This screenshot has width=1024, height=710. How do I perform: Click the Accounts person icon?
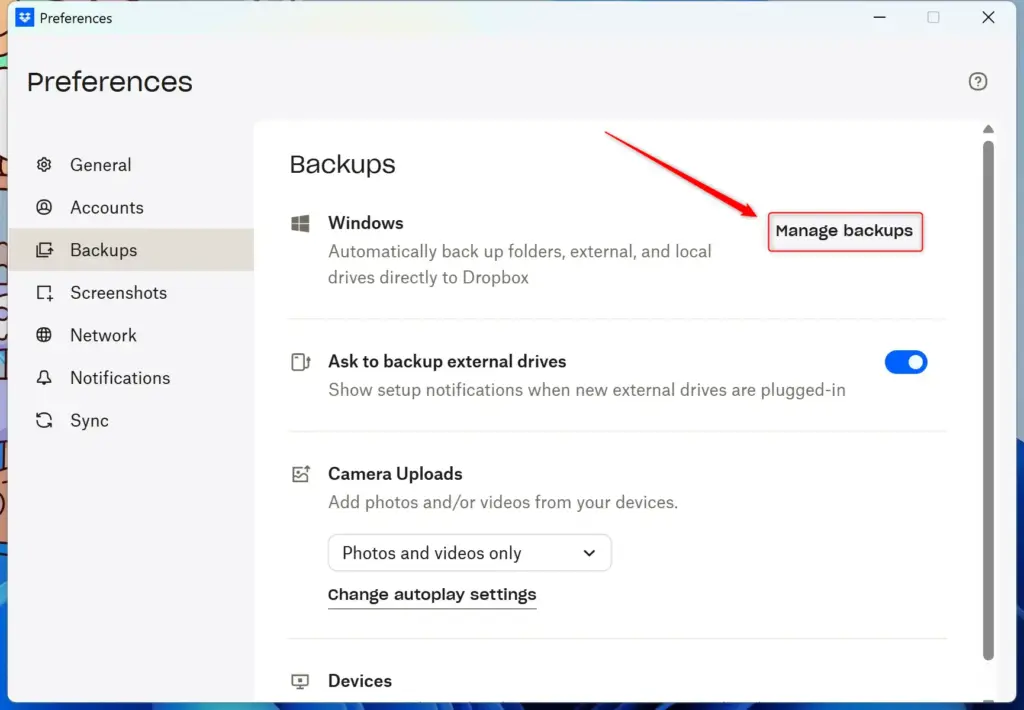click(44, 207)
